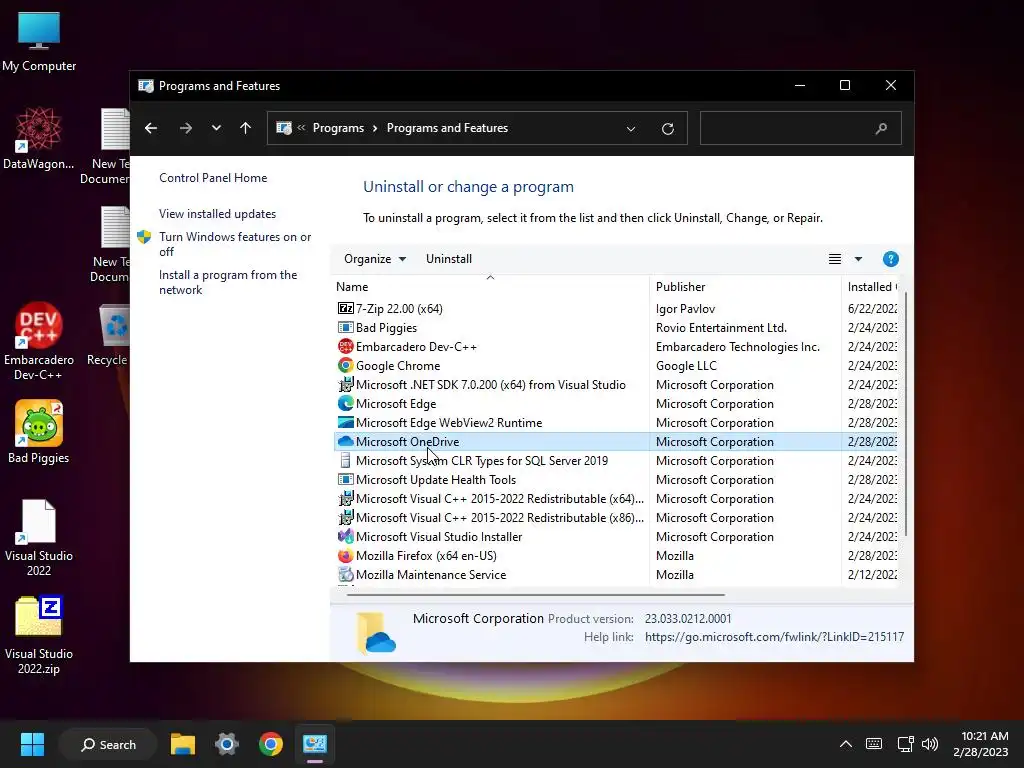The image size is (1024, 768).
Task: Click the Microsoft Edge icon in programs list
Action: click(345, 403)
